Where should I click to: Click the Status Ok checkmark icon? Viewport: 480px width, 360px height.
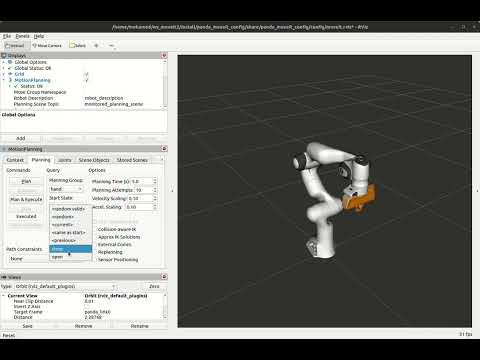(x=16, y=86)
